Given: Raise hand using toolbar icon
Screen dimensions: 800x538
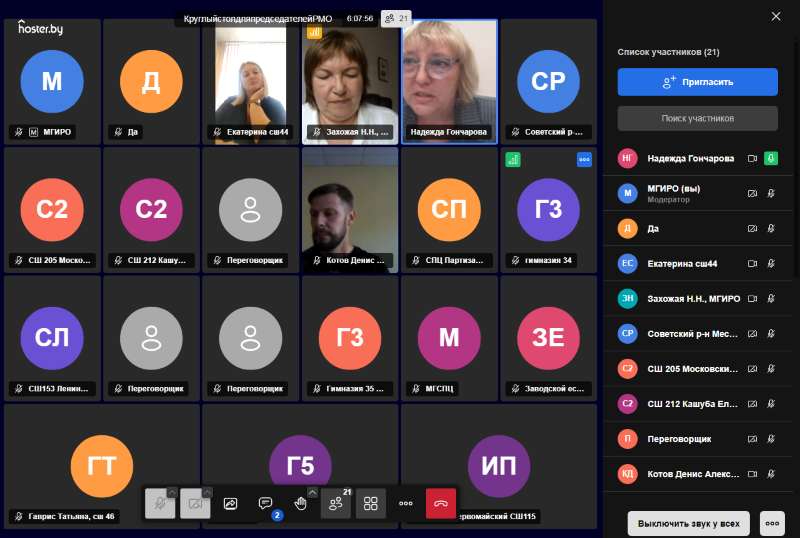Looking at the screenshot, I should [301, 504].
